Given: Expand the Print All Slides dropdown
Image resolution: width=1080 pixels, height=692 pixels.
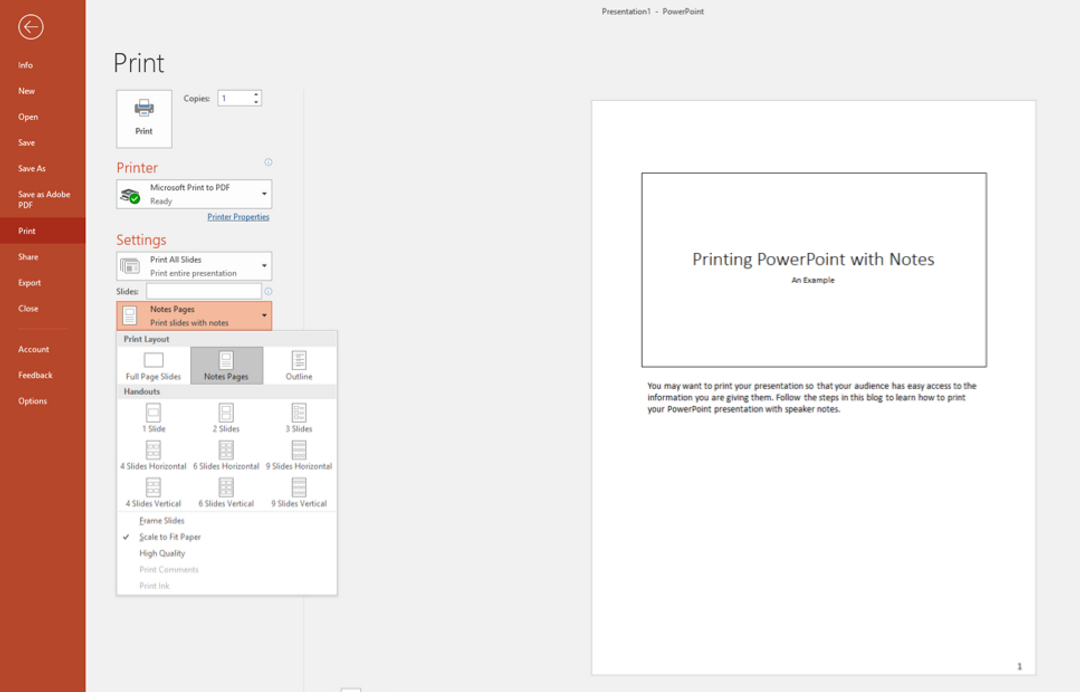Looking at the screenshot, I should (264, 265).
